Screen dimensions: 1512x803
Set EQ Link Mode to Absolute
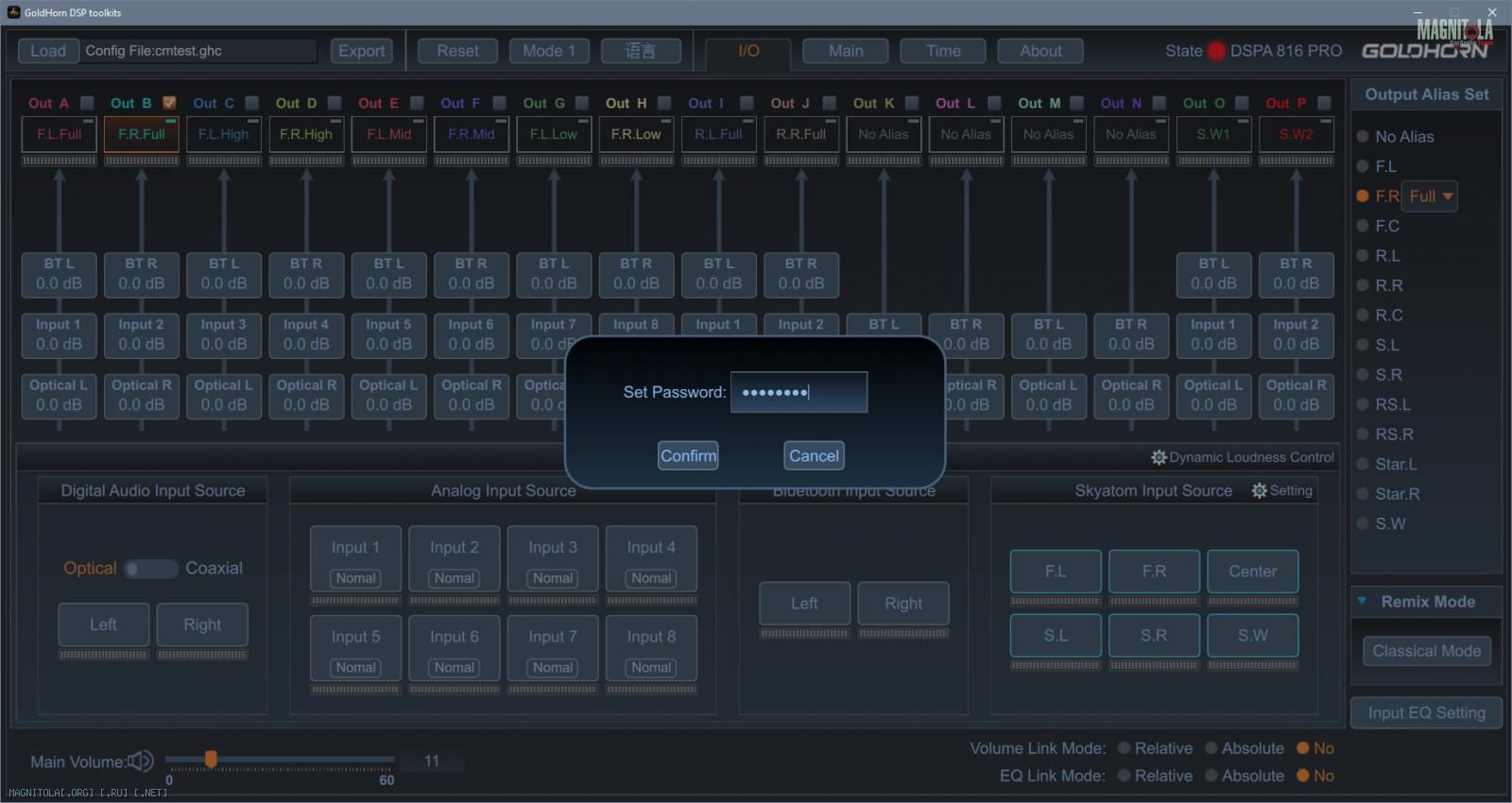pos(1211,776)
